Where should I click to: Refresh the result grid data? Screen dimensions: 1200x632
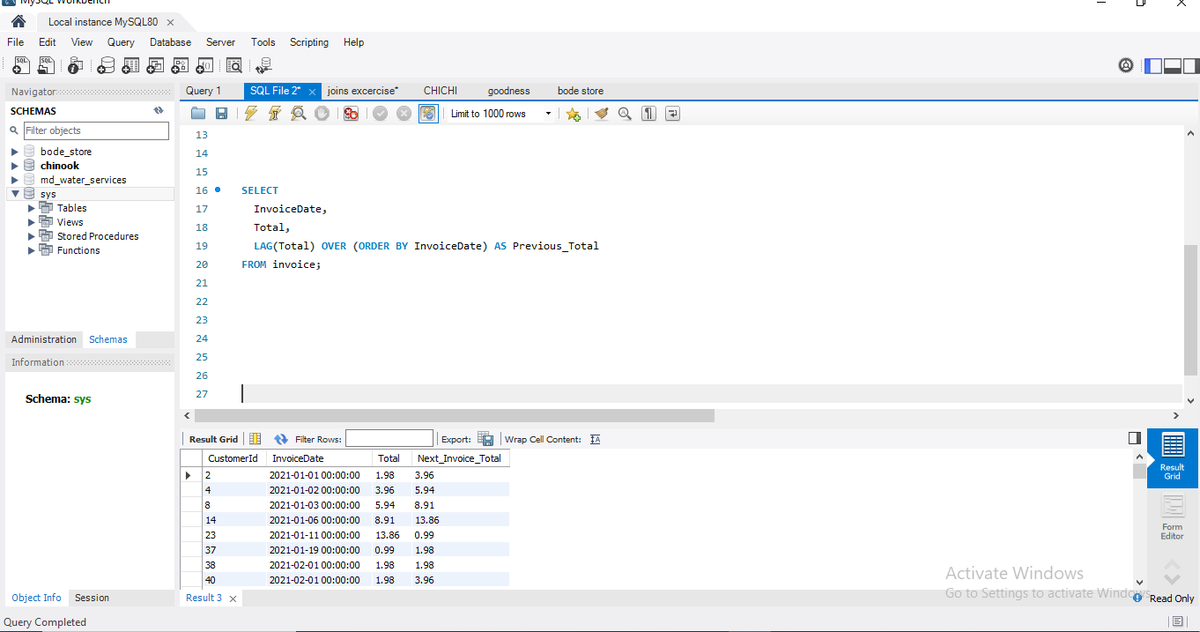click(281, 439)
